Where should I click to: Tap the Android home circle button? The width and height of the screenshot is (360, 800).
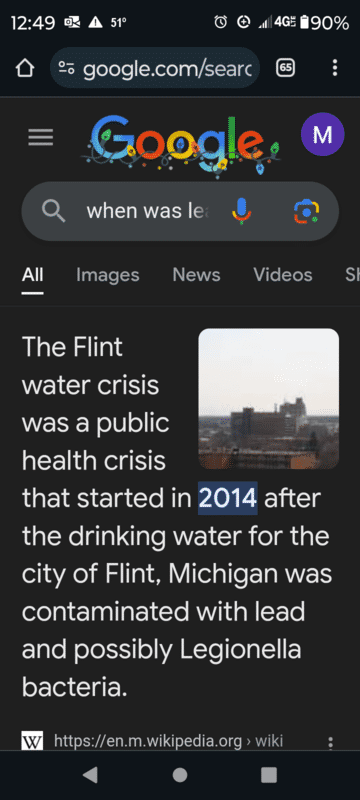coord(179,774)
